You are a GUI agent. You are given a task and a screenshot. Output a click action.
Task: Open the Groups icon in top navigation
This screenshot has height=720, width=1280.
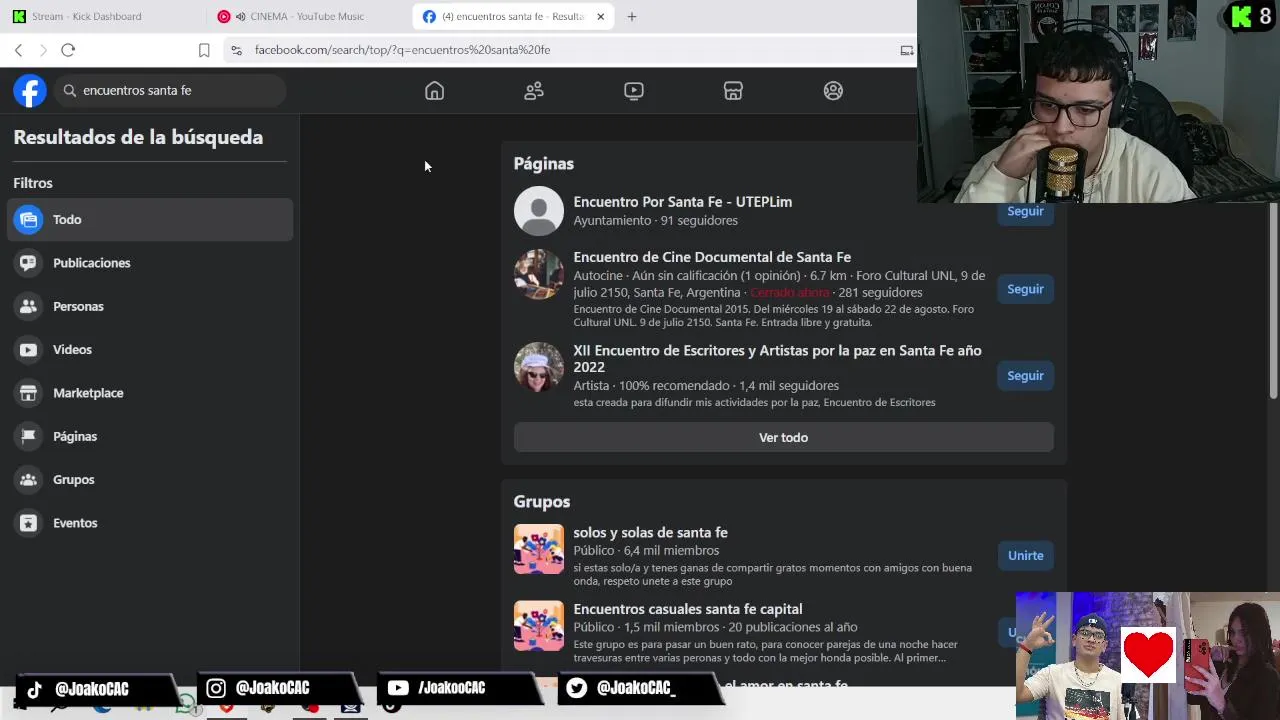pos(833,91)
